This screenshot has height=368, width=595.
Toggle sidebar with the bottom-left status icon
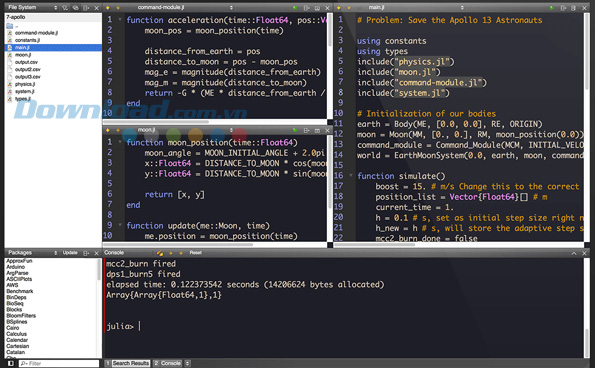click(x=11, y=363)
